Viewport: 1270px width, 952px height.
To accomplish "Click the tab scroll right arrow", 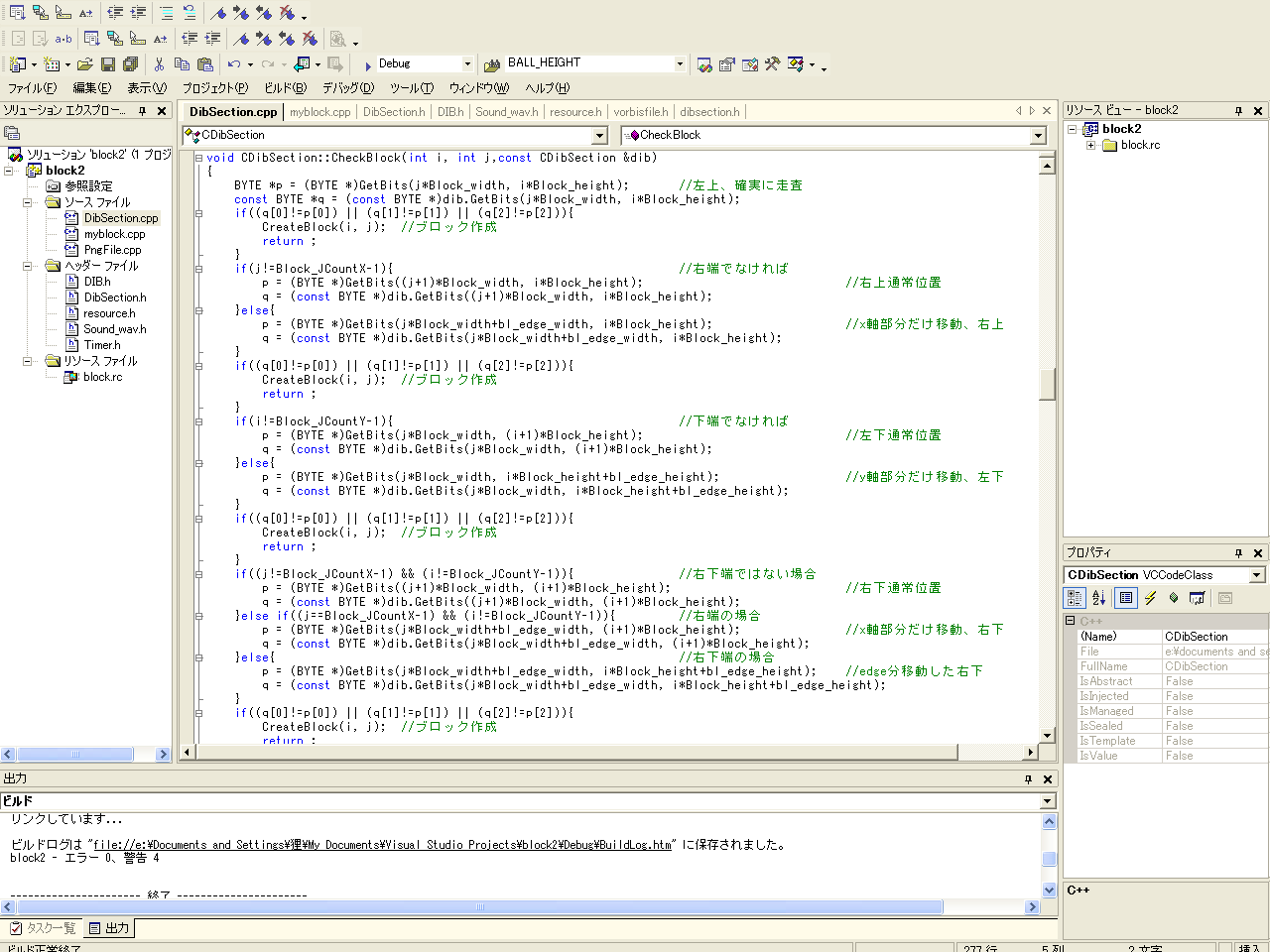I will coord(1032,111).
